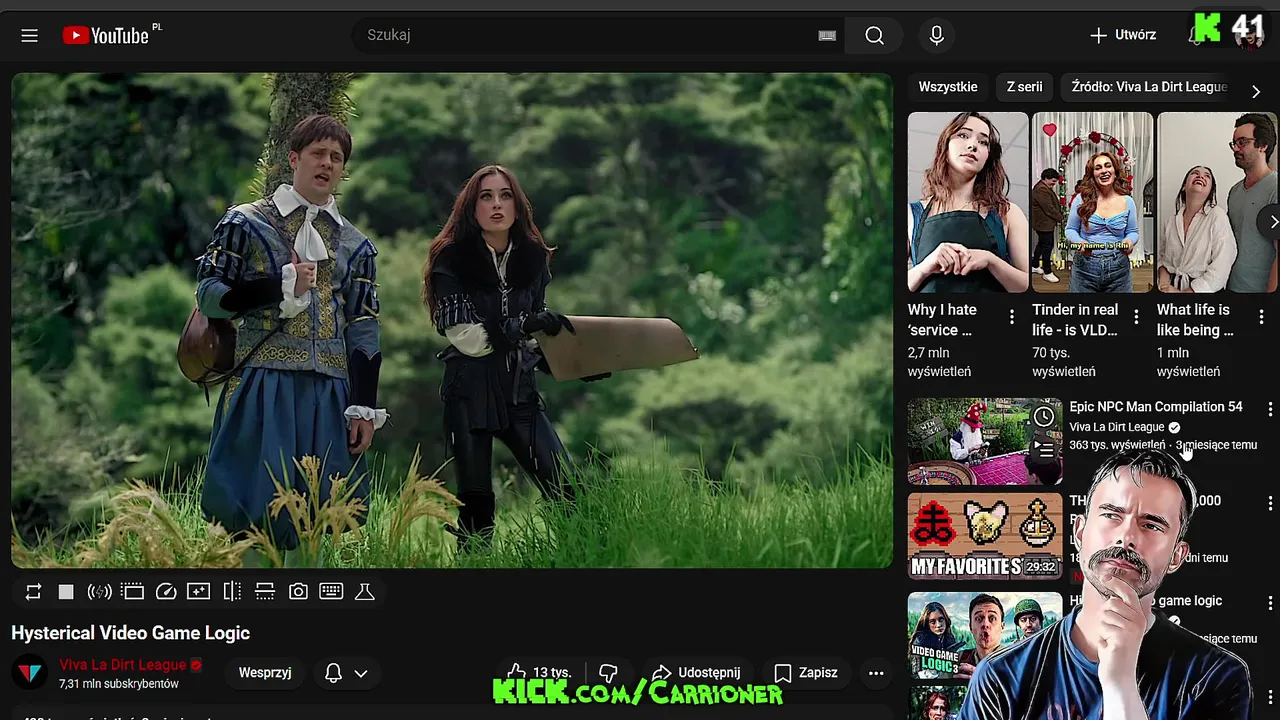
Task: Open options for Epic NPC Man Compilation 54
Action: (x=1270, y=409)
